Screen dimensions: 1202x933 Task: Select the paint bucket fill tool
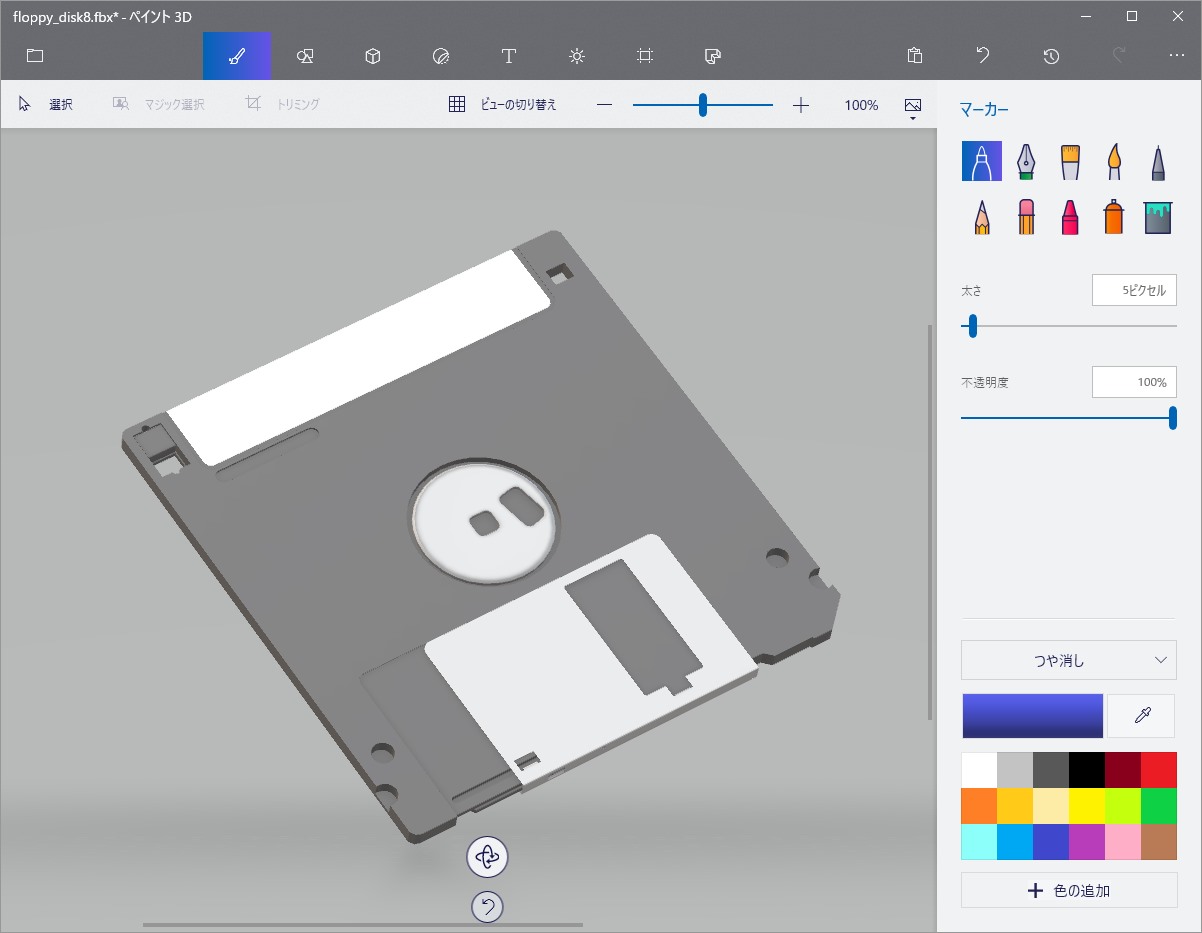[1157, 216]
